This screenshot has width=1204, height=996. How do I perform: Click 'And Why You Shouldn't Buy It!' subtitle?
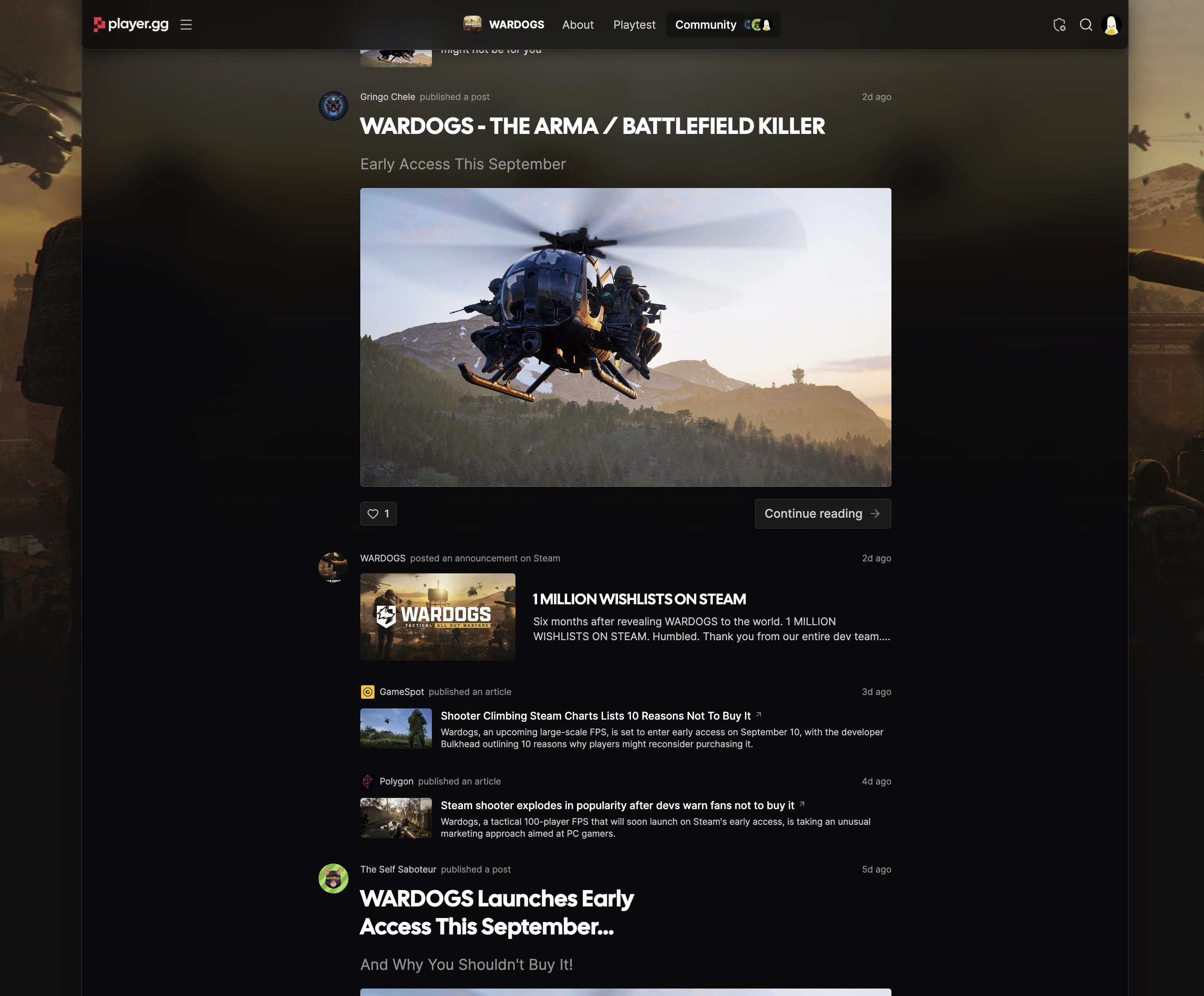point(466,964)
